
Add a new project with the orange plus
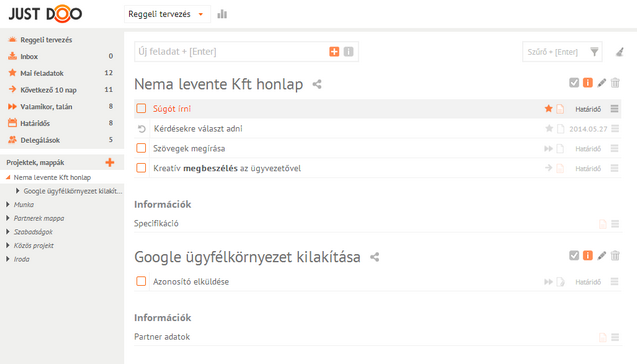pyautogui.click(x=110, y=162)
